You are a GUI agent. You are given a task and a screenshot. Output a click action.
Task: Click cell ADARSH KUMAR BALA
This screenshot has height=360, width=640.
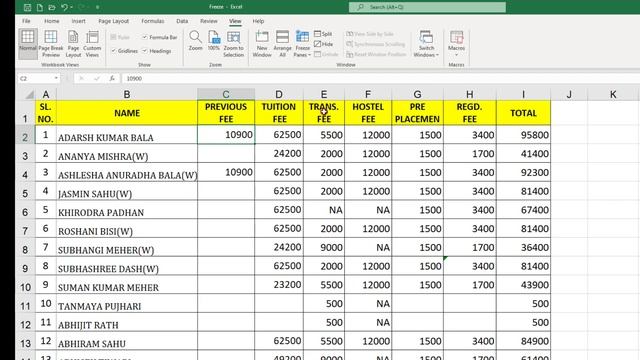tap(127, 135)
